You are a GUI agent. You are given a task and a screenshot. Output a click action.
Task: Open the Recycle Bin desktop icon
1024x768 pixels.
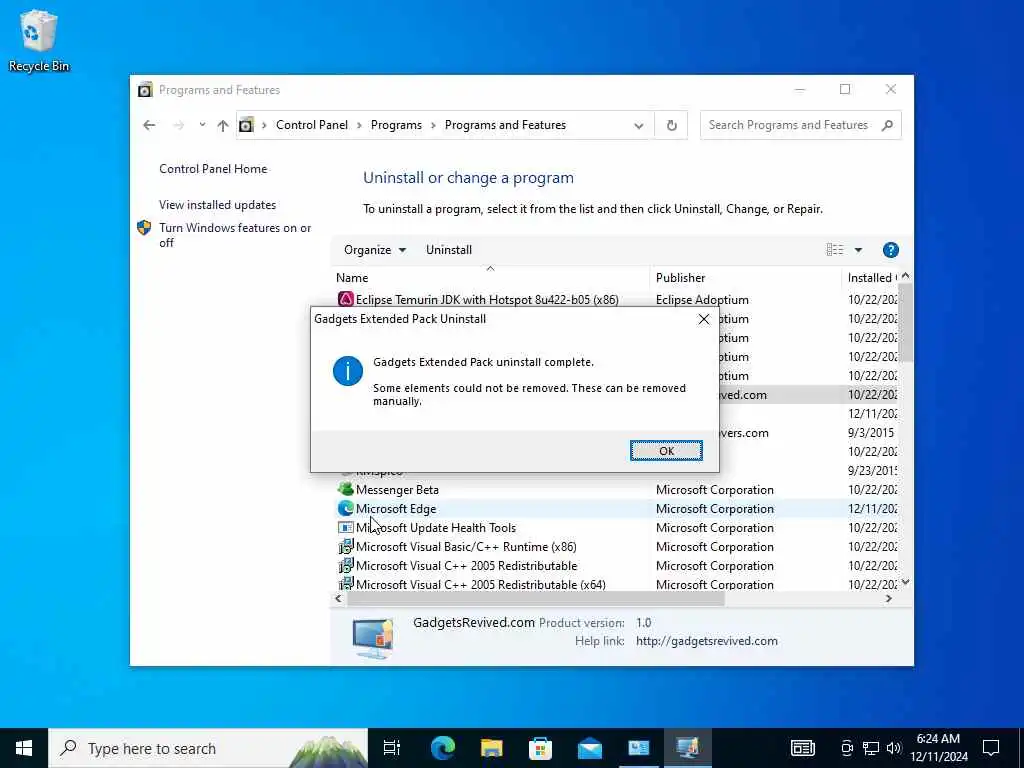39,40
